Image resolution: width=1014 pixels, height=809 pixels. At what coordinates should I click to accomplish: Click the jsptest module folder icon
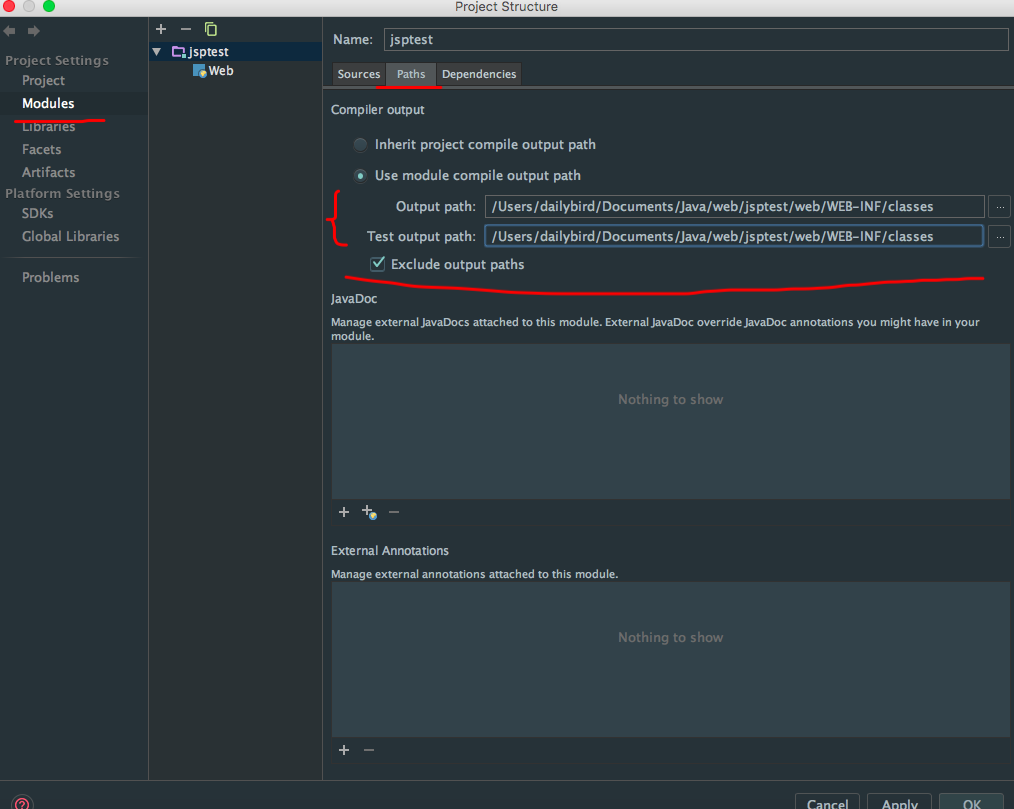click(178, 52)
